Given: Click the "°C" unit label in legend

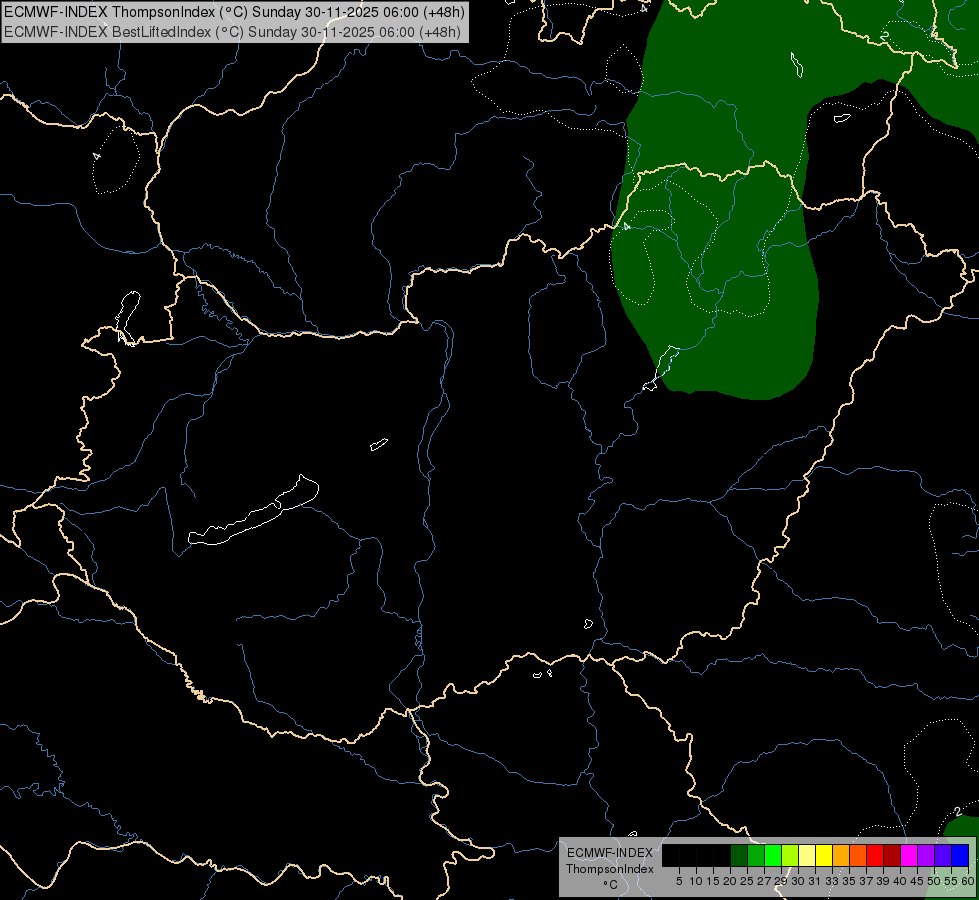Looking at the screenshot, I should coord(610,884).
